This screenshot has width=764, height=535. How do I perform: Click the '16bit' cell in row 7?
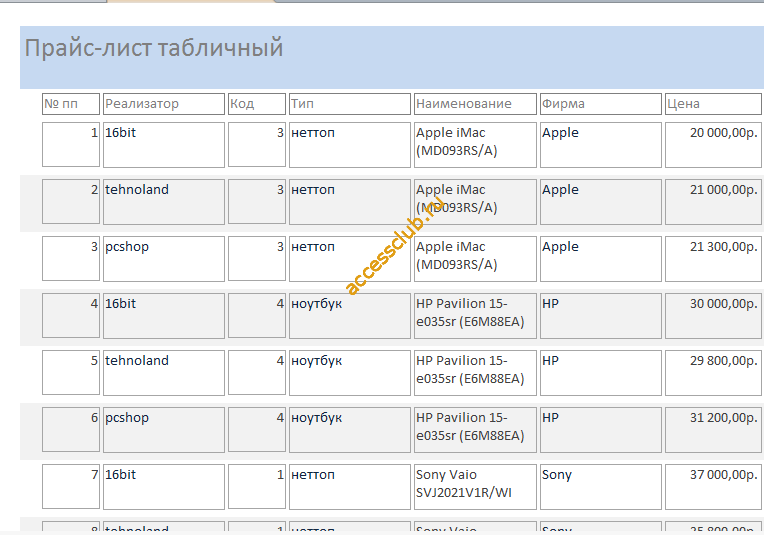164,487
